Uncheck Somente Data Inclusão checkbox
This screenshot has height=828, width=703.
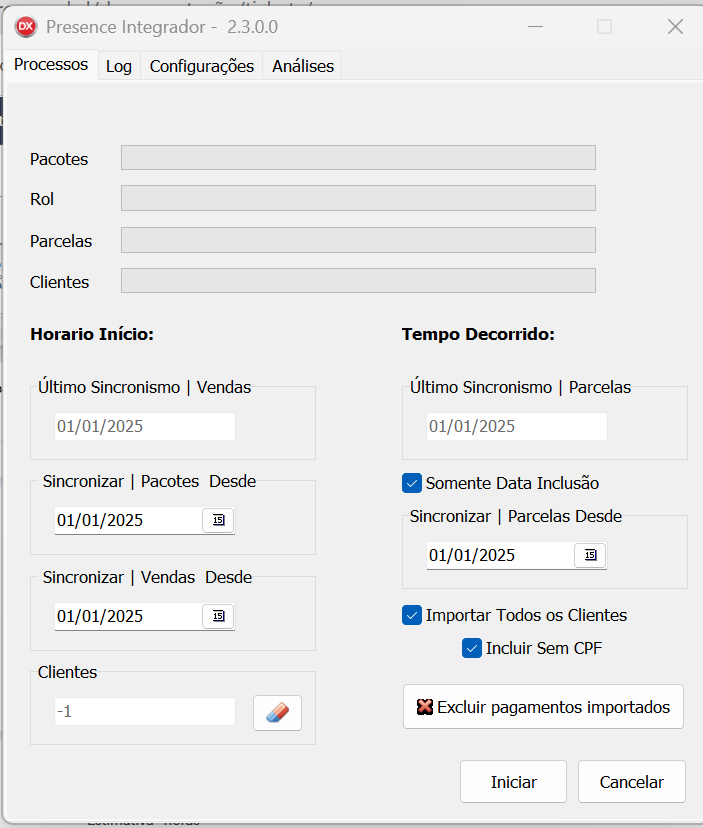[412, 483]
